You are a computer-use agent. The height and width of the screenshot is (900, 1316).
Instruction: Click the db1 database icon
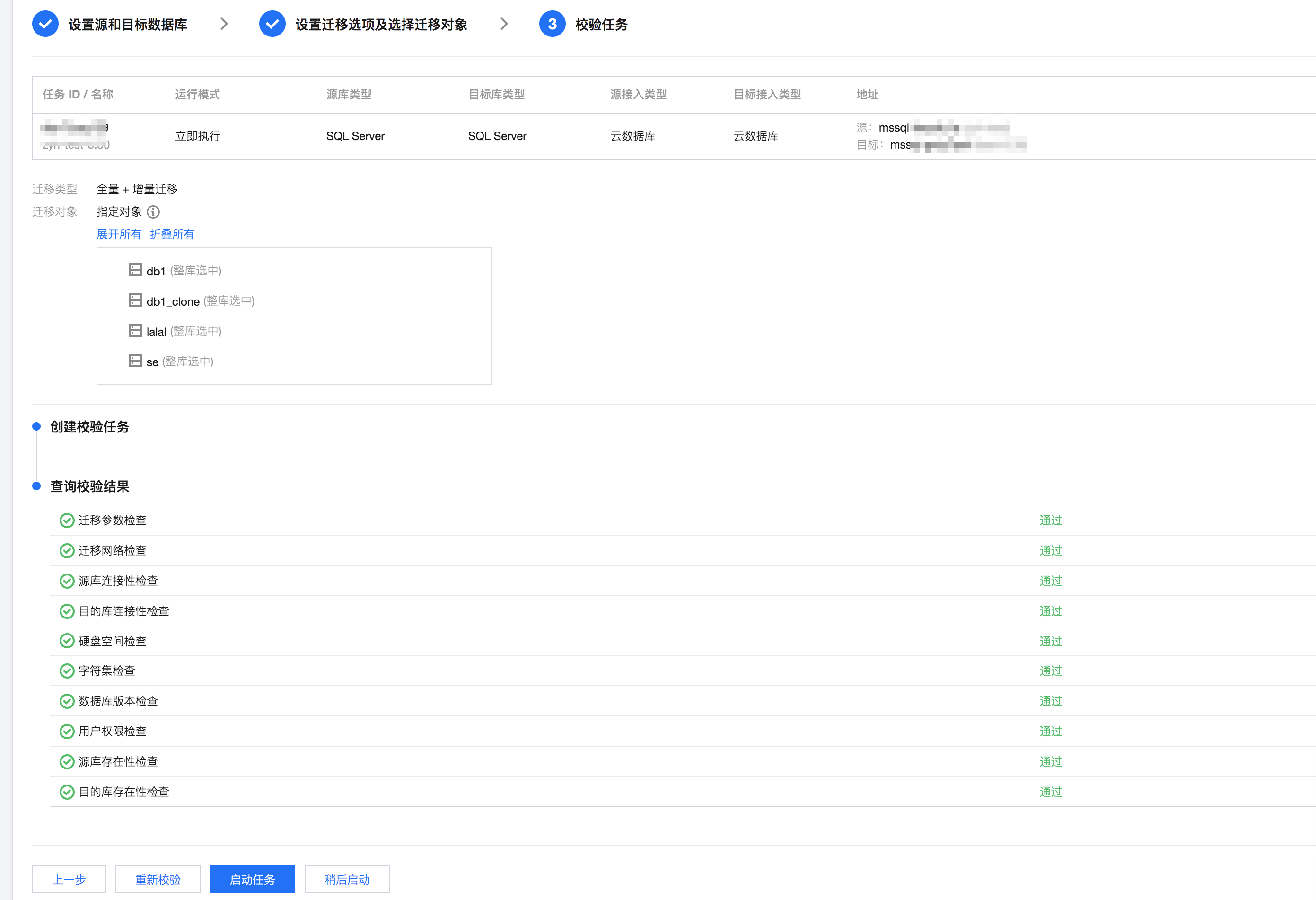tap(135, 270)
